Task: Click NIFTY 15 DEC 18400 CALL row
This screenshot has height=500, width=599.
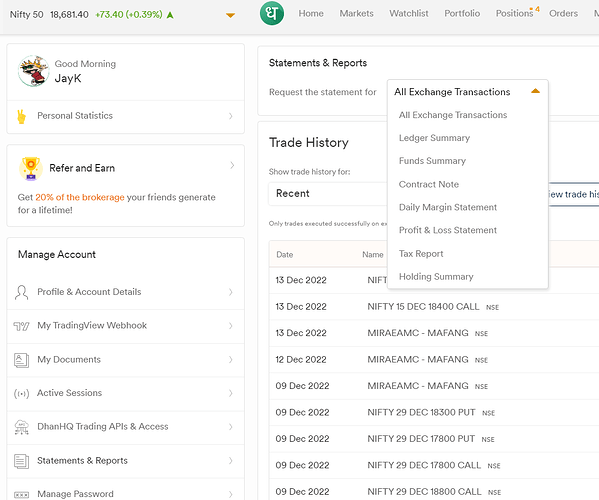Action: coord(434,307)
